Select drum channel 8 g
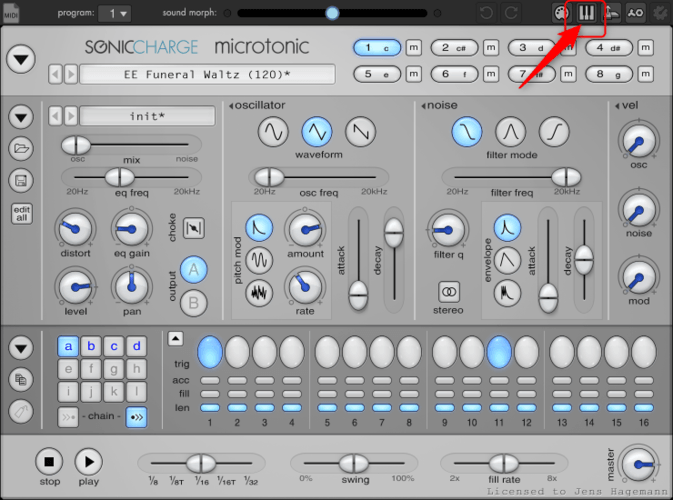Viewport: 673px width, 500px height. [609, 74]
